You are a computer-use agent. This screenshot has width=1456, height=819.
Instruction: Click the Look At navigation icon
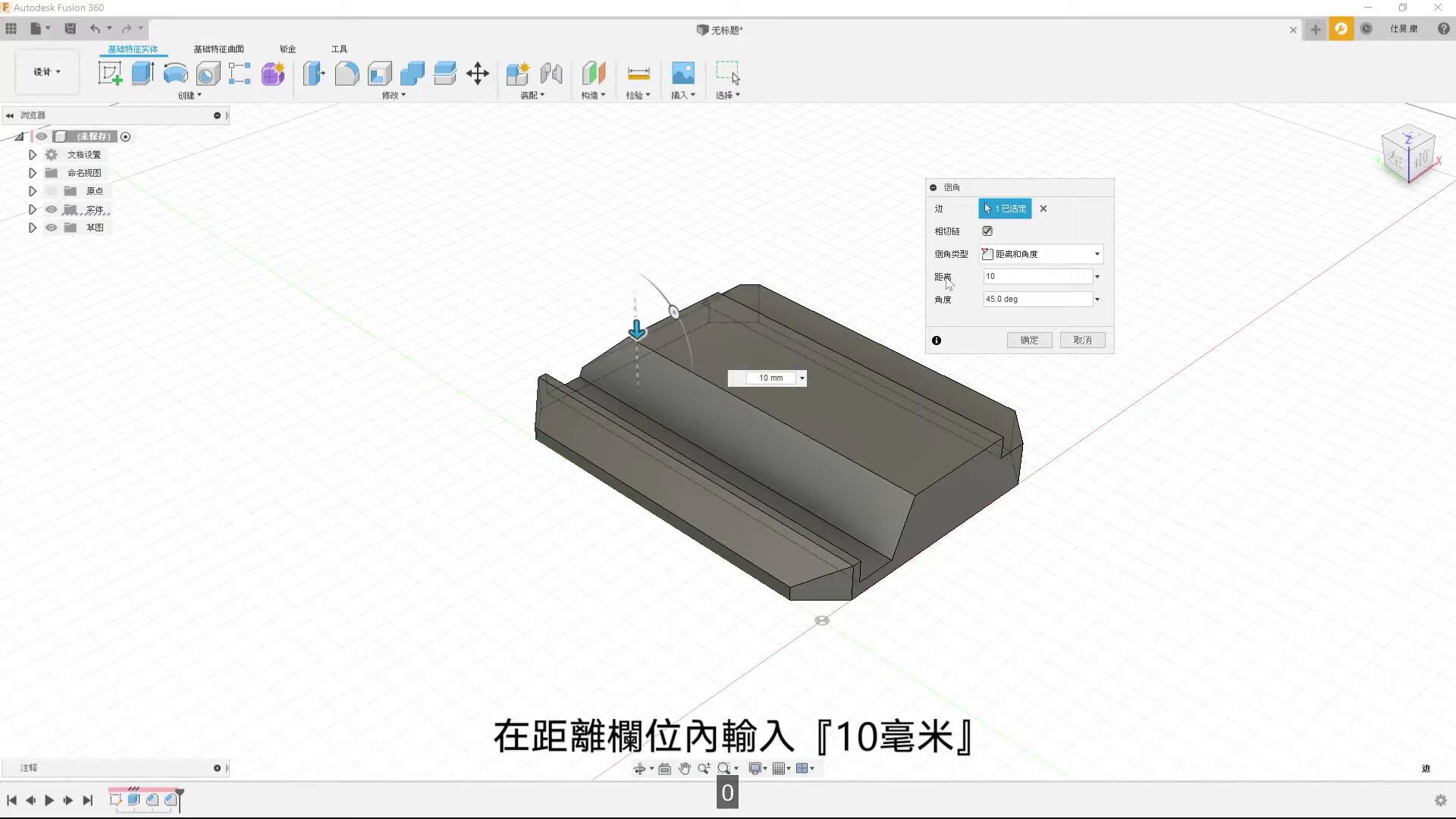[665, 768]
